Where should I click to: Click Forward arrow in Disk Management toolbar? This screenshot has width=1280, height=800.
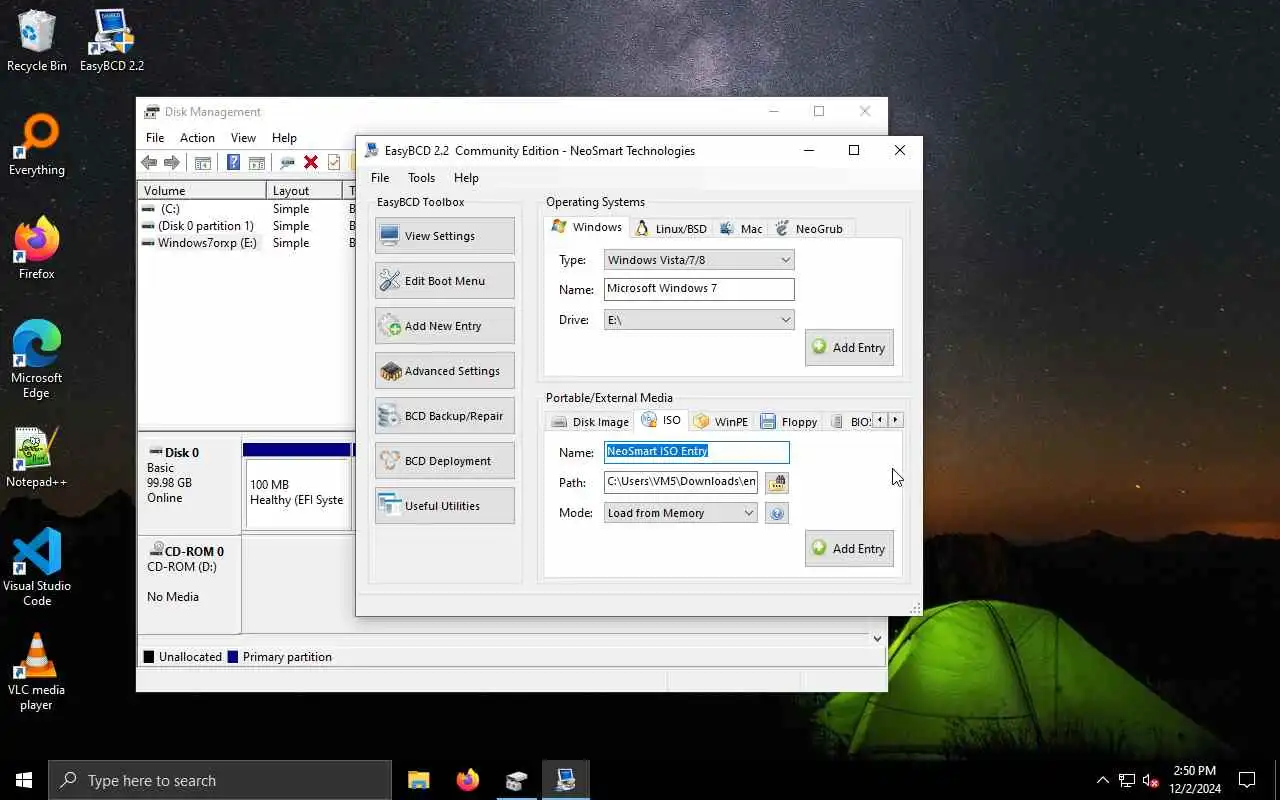[172, 163]
